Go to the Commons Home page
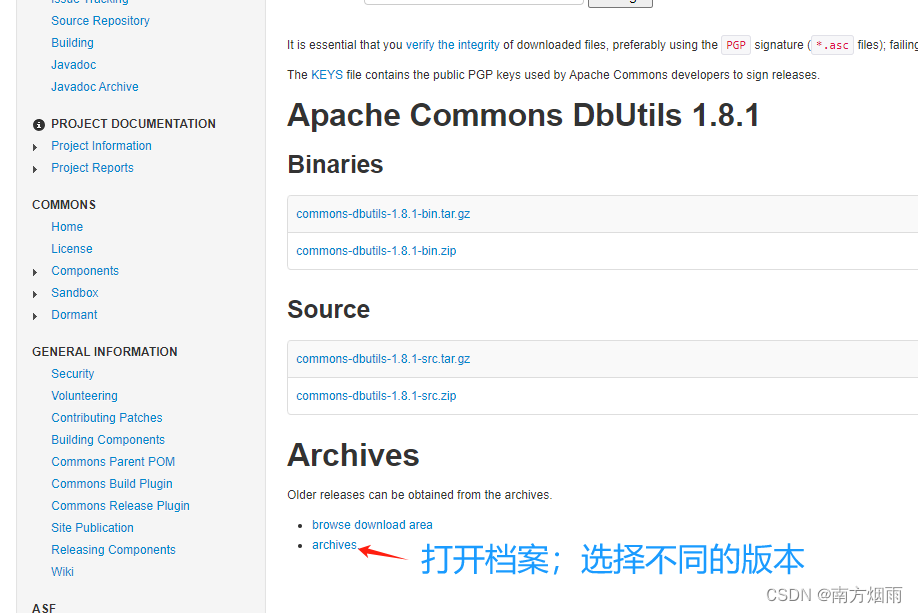The width and height of the screenshot is (918, 613). pyautogui.click(x=66, y=226)
